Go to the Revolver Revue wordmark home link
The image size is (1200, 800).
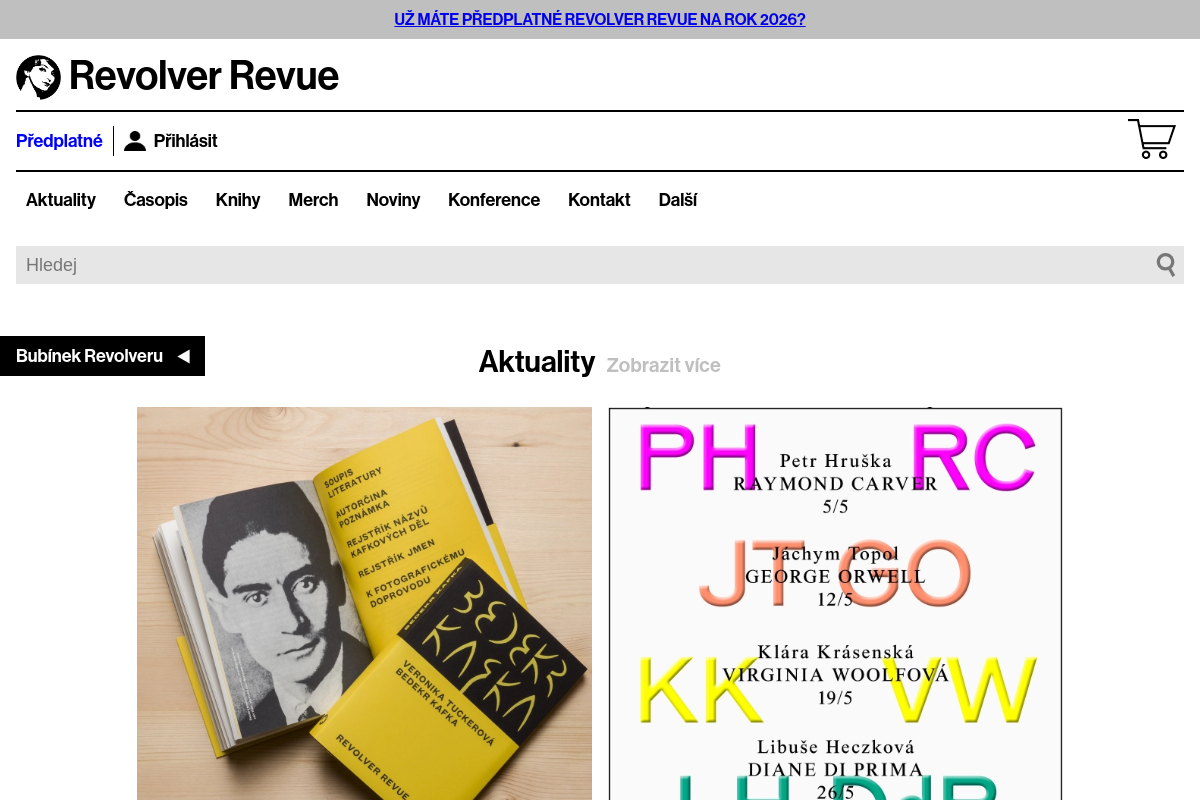[x=204, y=76]
